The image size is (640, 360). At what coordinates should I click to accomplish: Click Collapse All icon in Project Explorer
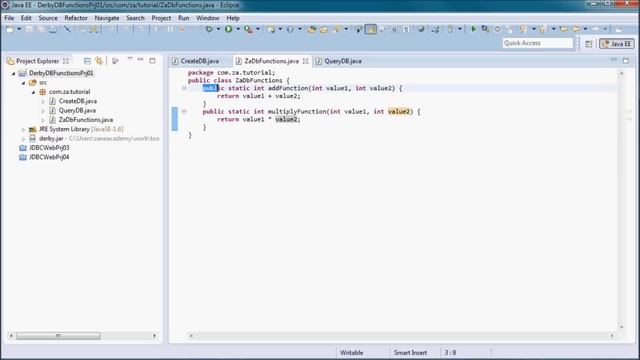(x=87, y=61)
